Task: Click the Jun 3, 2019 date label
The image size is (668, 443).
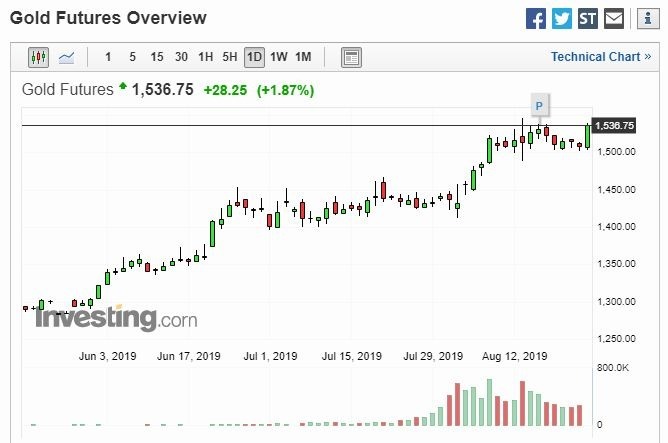Action: click(107, 356)
